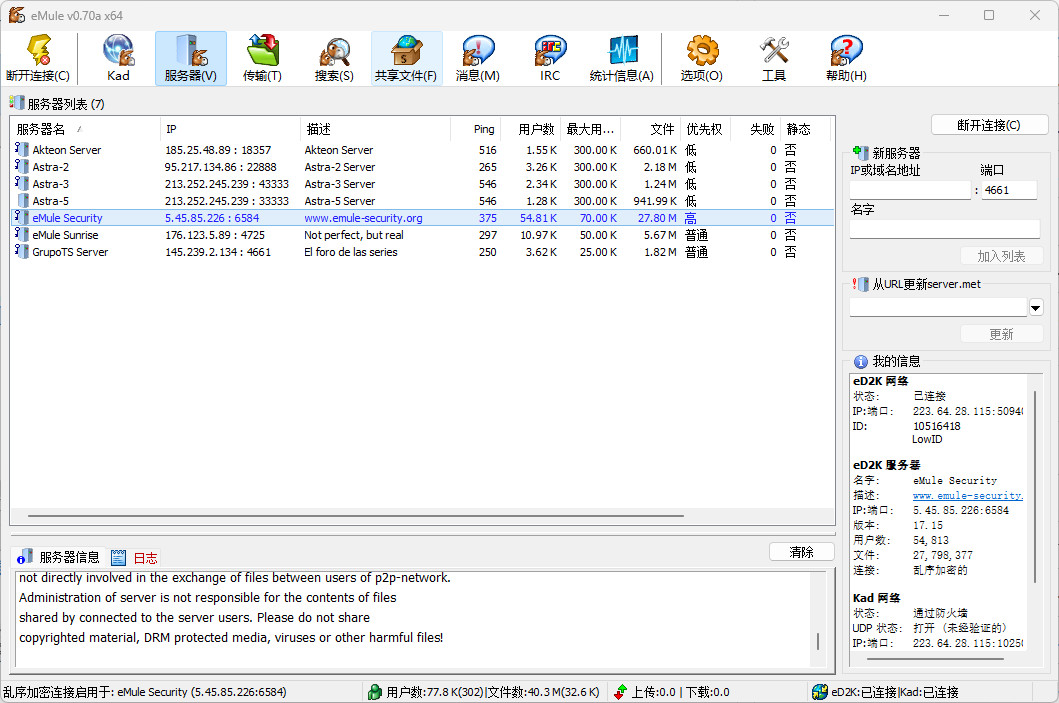Click the users count icon in status bar
The width and height of the screenshot is (1059, 703).
point(375,692)
